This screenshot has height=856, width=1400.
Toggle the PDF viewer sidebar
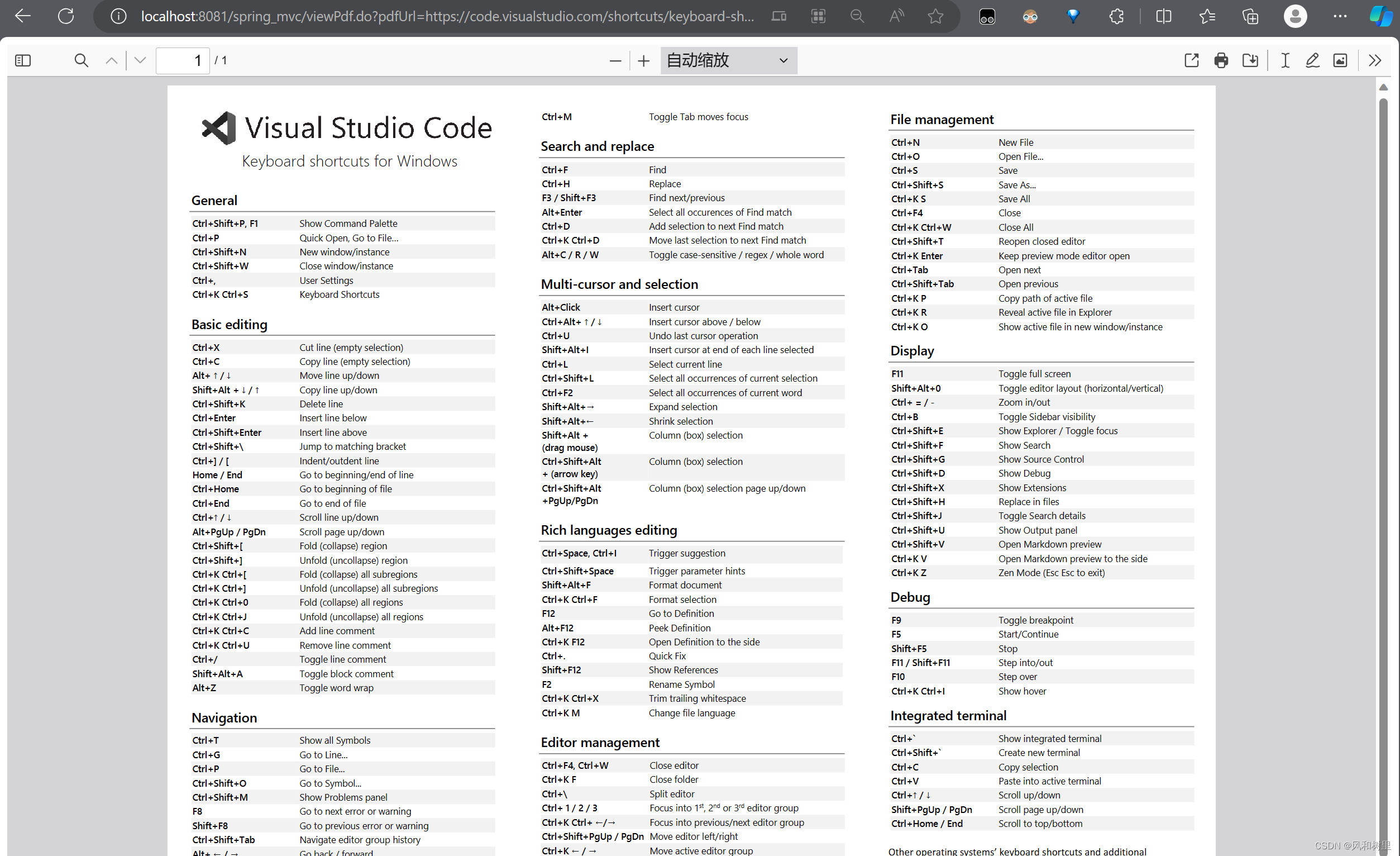point(23,60)
